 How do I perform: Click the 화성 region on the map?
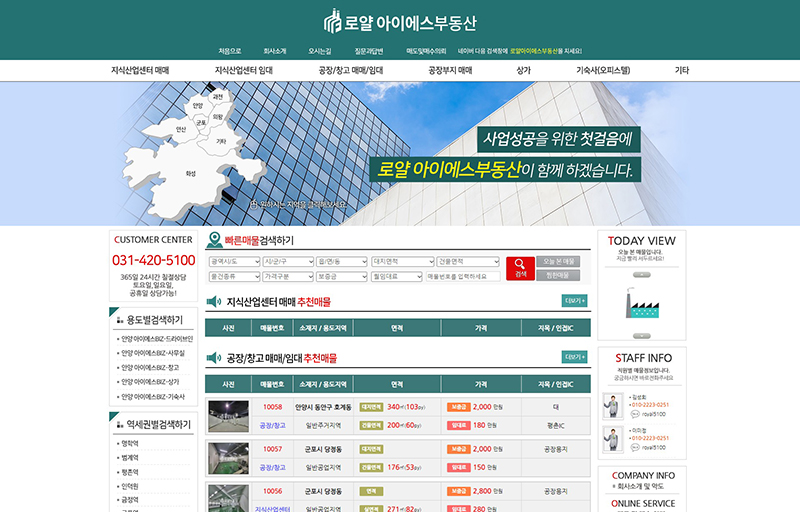tap(190, 174)
